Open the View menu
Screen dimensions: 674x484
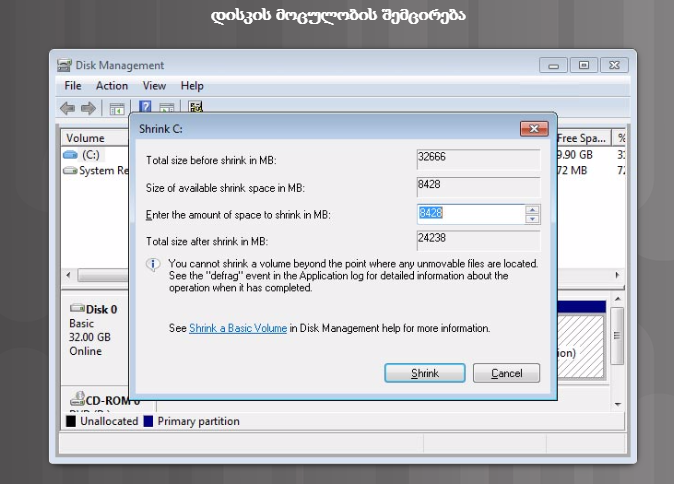pos(154,86)
